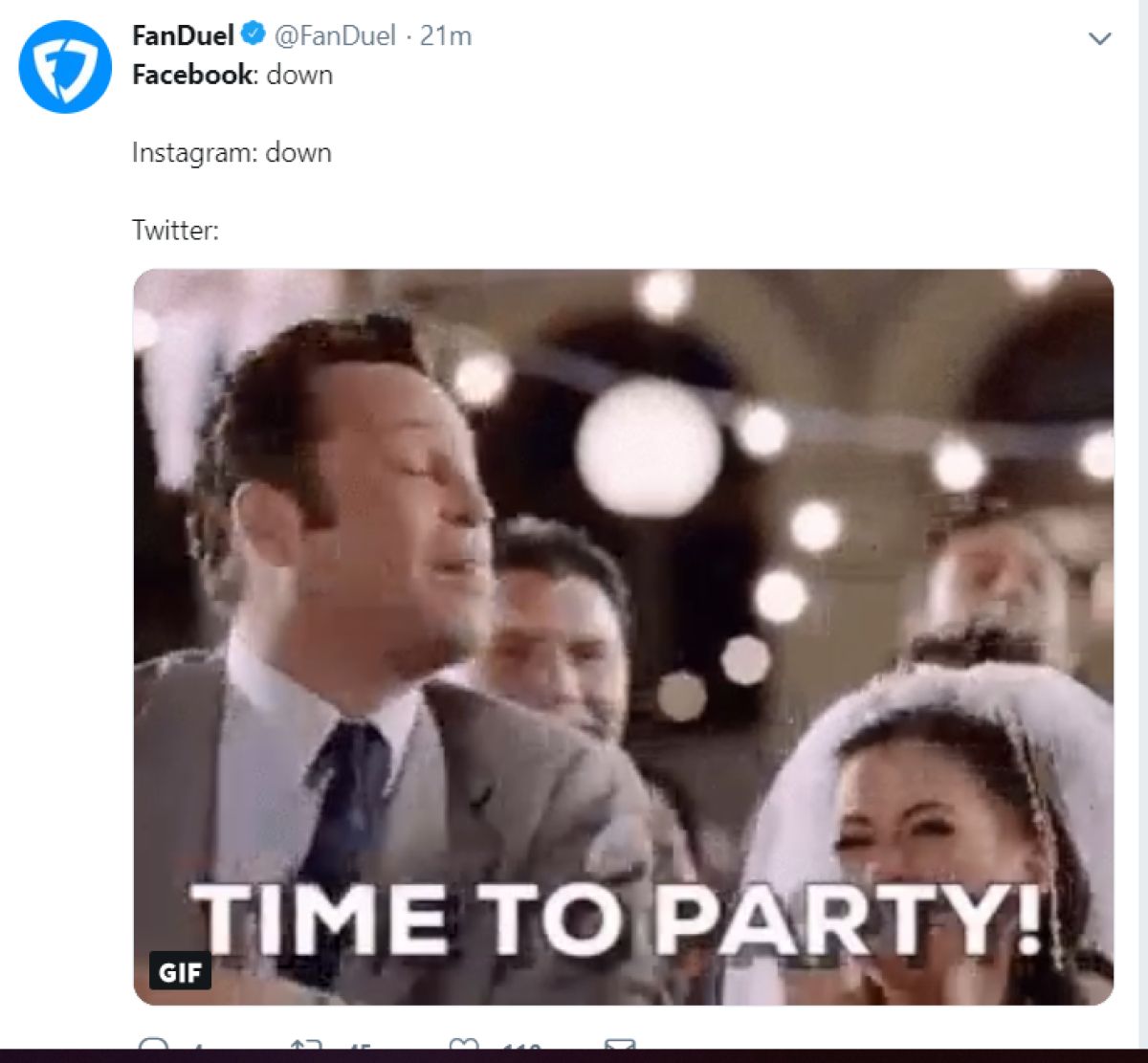Select the "Instagram: down" text line
The height and width of the screenshot is (1063, 1148).
point(232,152)
